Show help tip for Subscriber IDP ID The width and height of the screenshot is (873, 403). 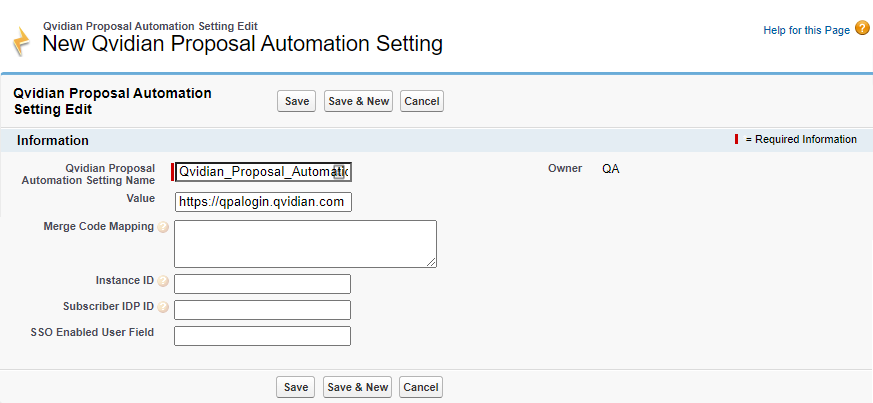[163, 307]
